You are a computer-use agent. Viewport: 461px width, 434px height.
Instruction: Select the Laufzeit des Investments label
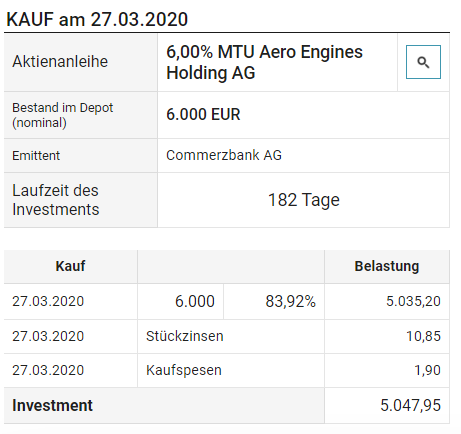point(56,200)
